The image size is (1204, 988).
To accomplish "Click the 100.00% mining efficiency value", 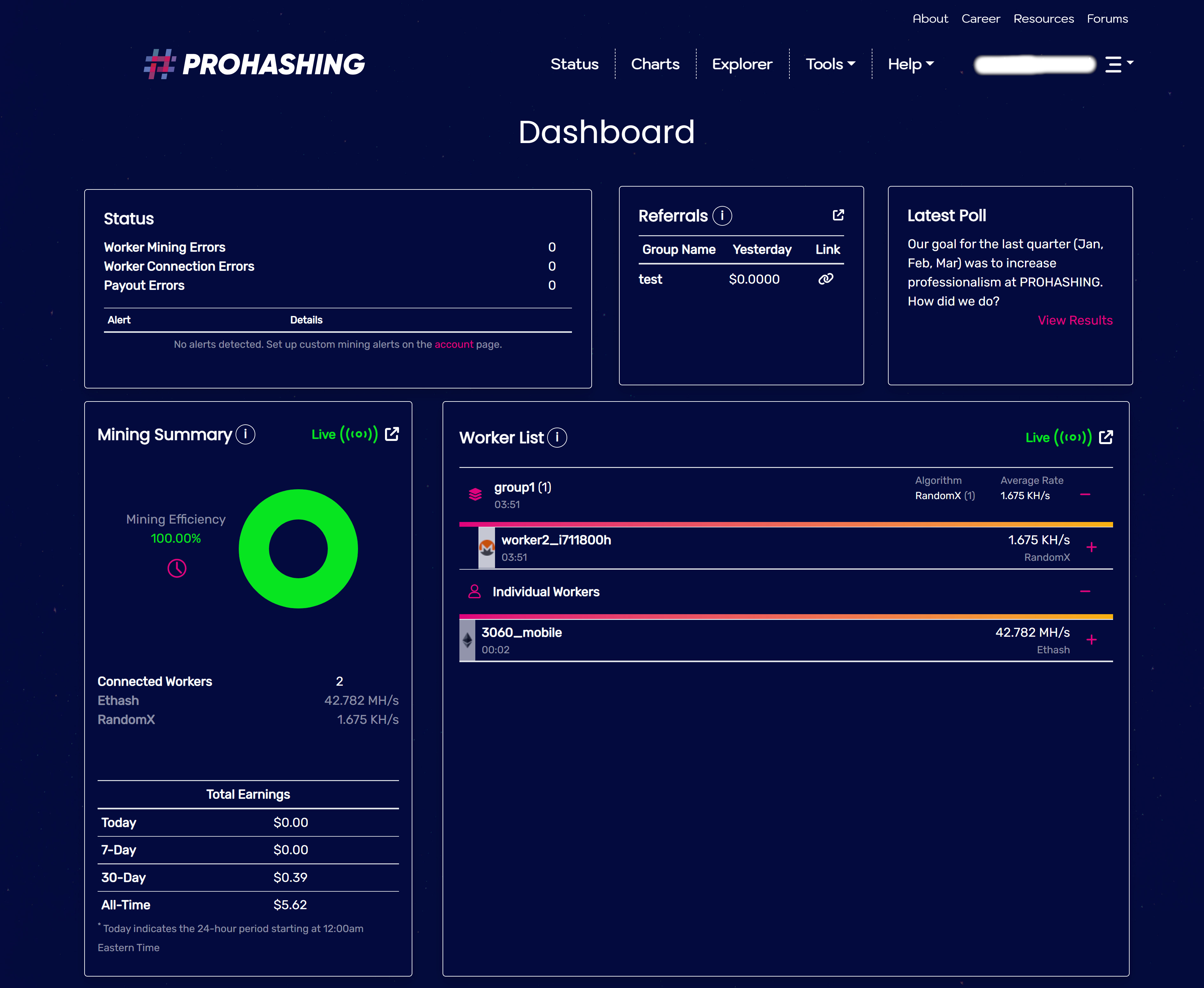I will 175,539.
